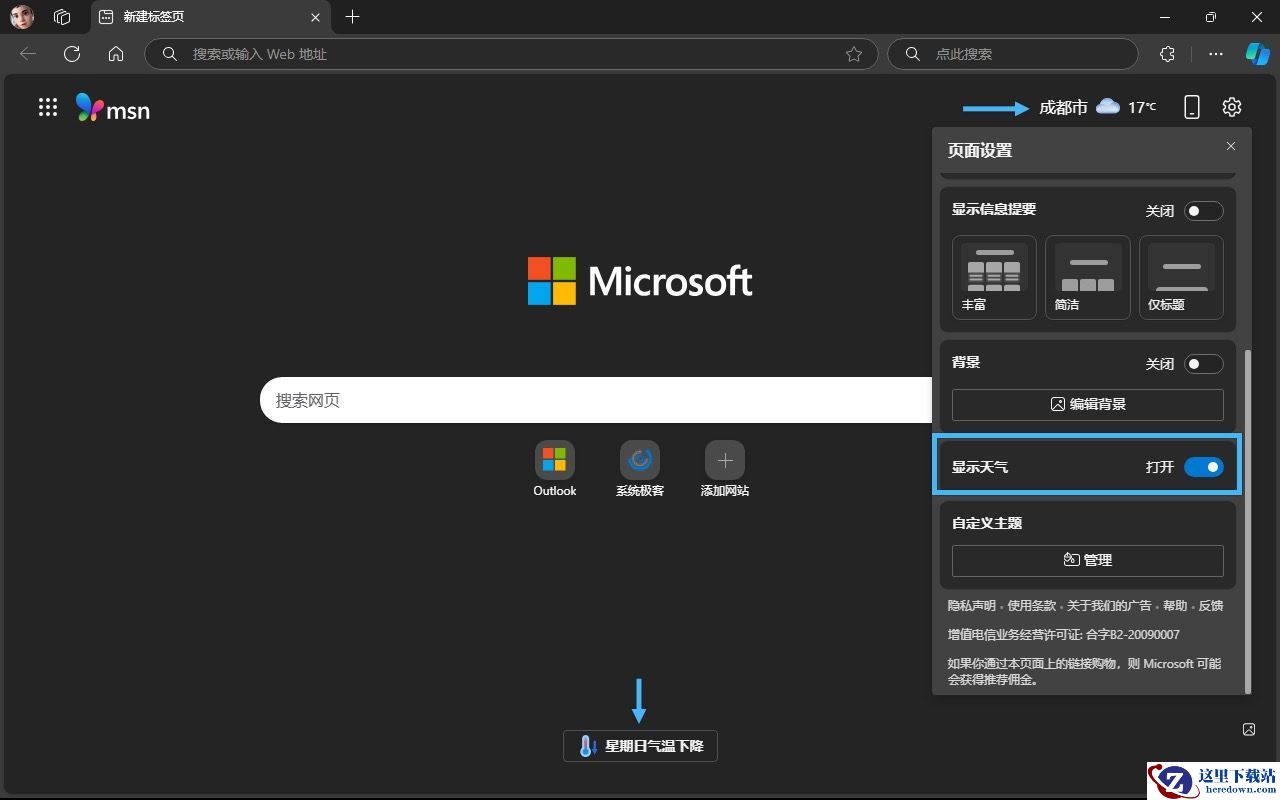
Task: Minimize the browser window
Action: click(x=1165, y=17)
